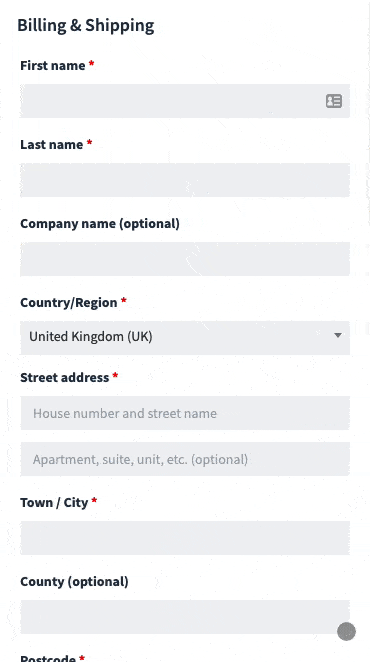370x662 pixels.
Task: Click the County input field
Action: 185,617
